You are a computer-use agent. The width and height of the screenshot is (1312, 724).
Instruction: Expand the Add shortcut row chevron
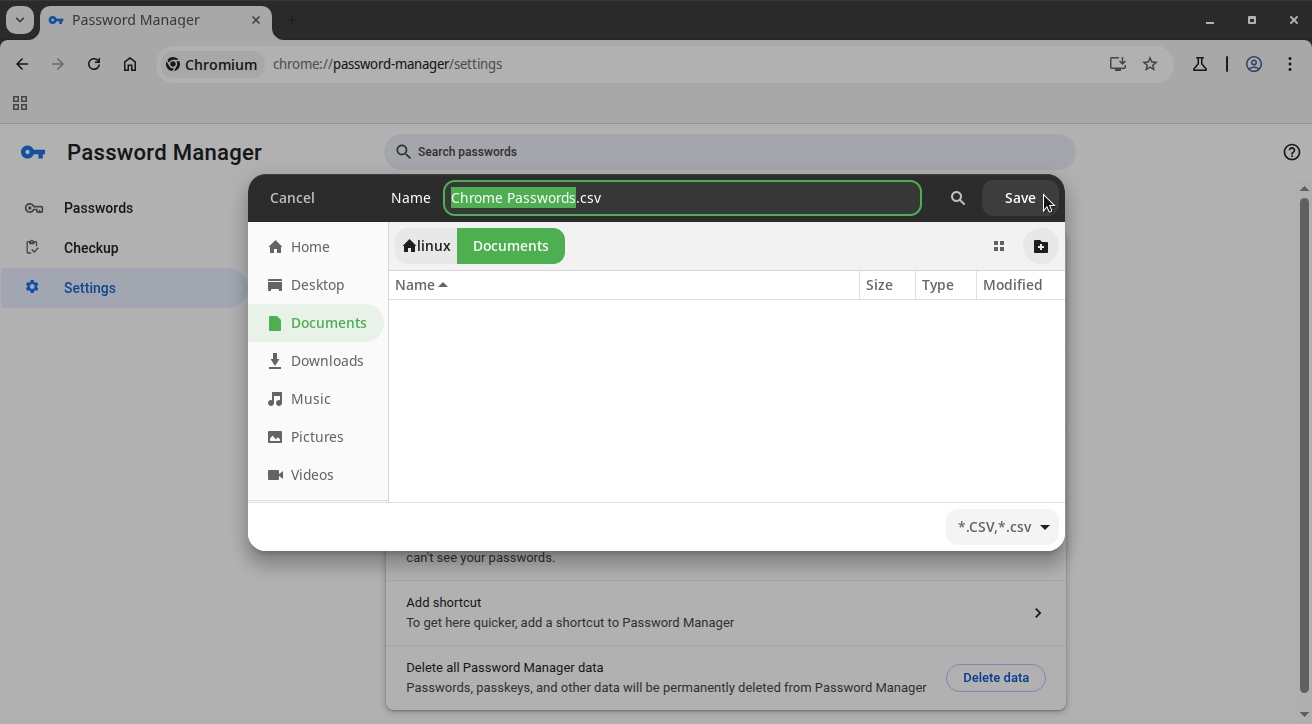pyautogui.click(x=1038, y=613)
